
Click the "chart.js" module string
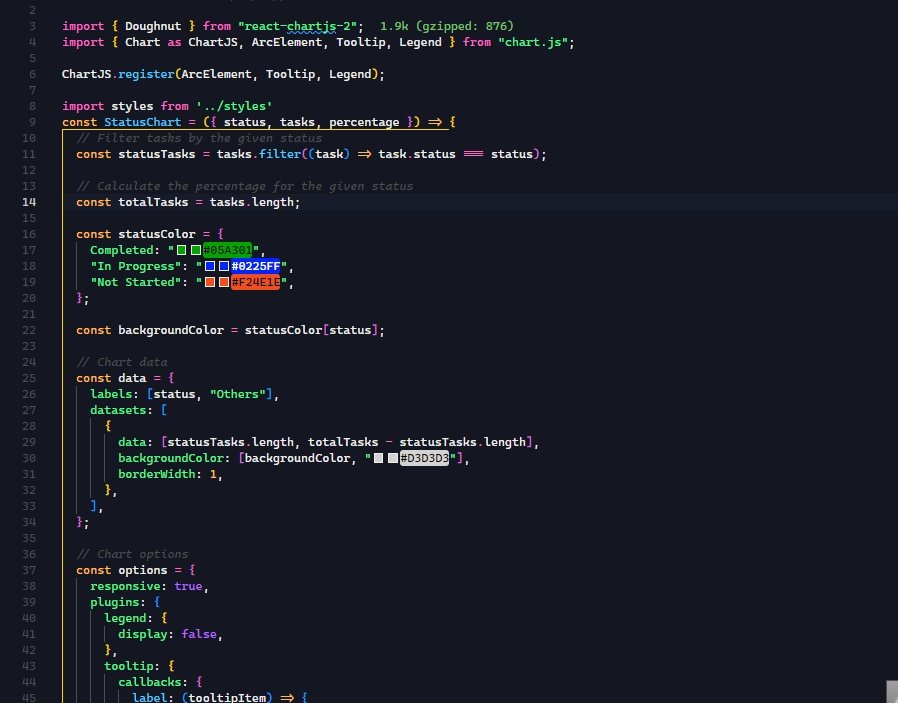coord(533,42)
